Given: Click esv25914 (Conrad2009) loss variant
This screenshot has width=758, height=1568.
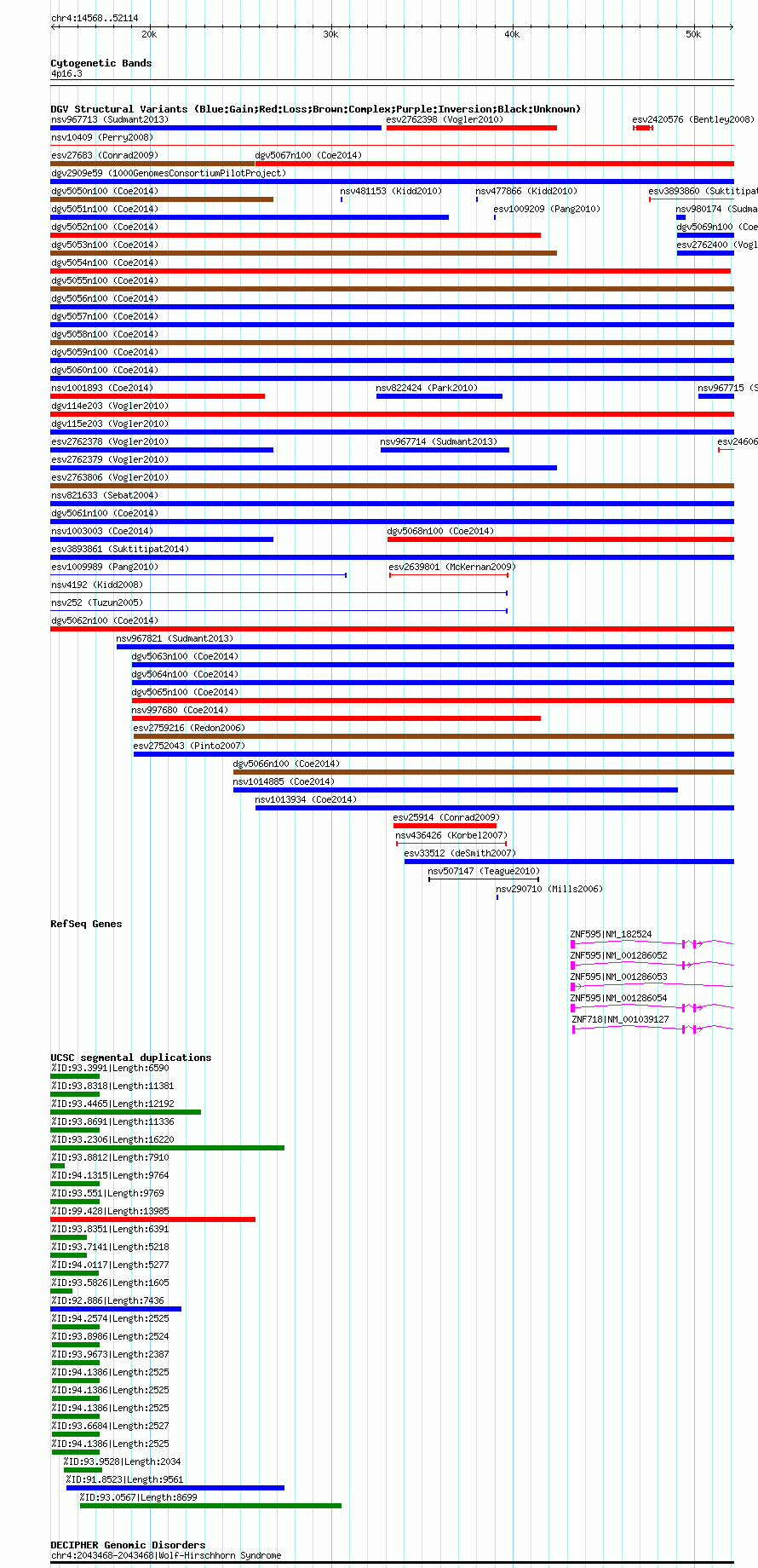Looking at the screenshot, I should (445, 826).
